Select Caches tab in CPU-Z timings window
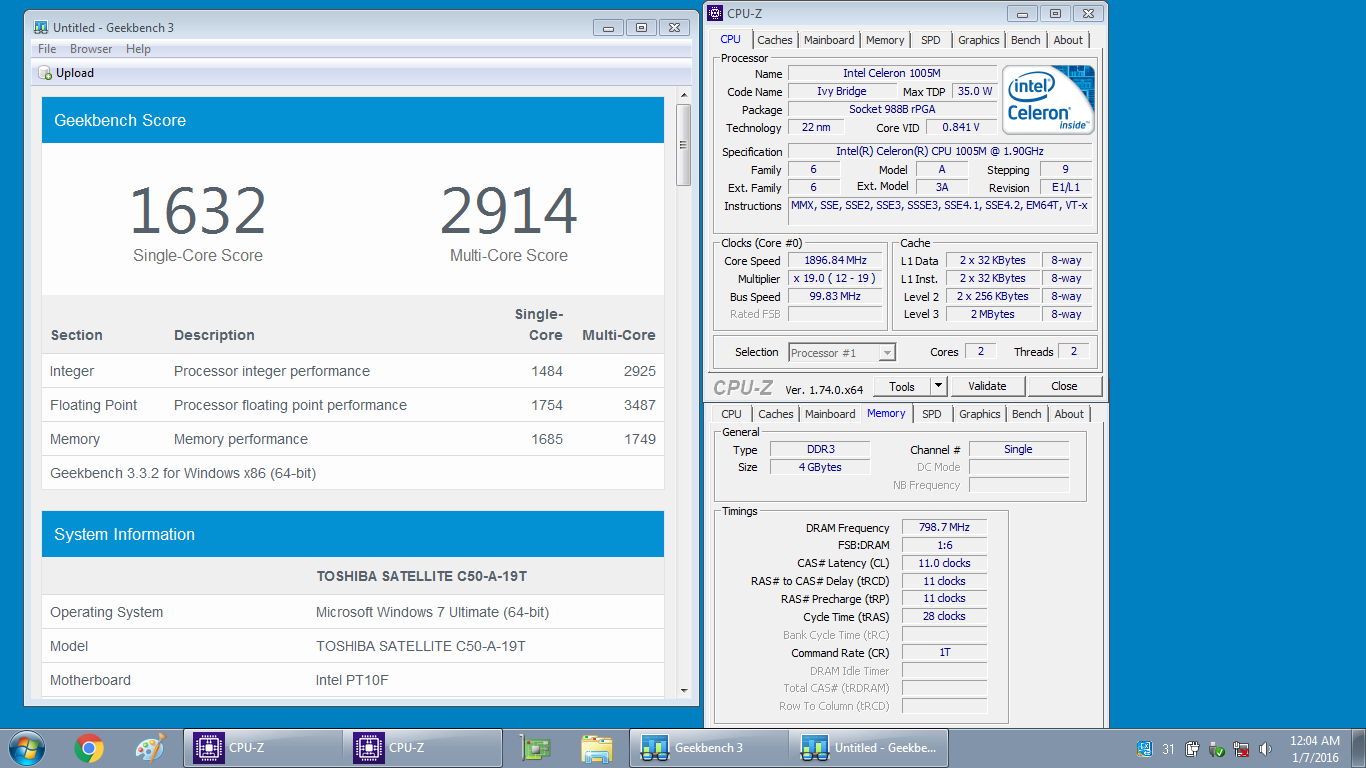The width and height of the screenshot is (1366, 768). (x=775, y=414)
